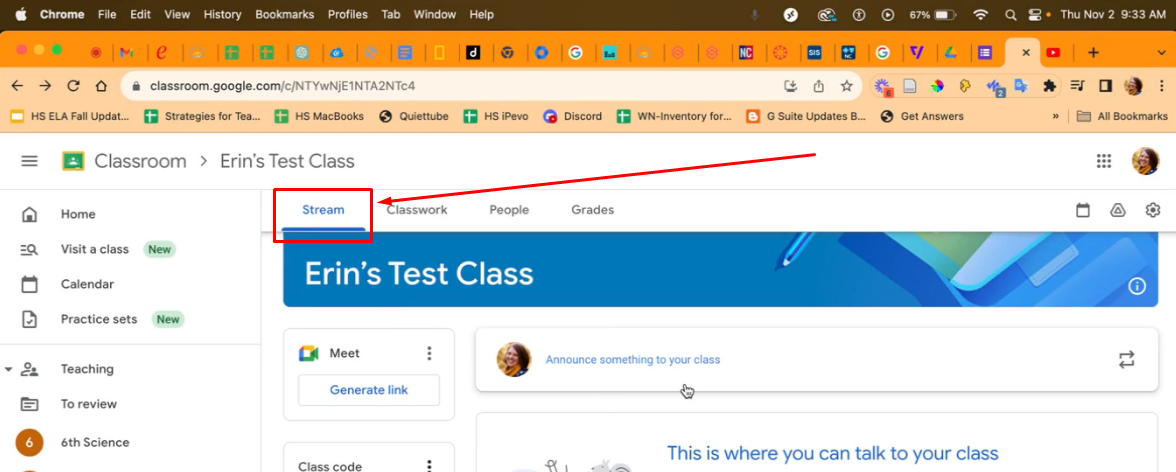Open Chrome side panel icon
Image resolution: width=1176 pixels, height=472 pixels.
click(1105, 86)
